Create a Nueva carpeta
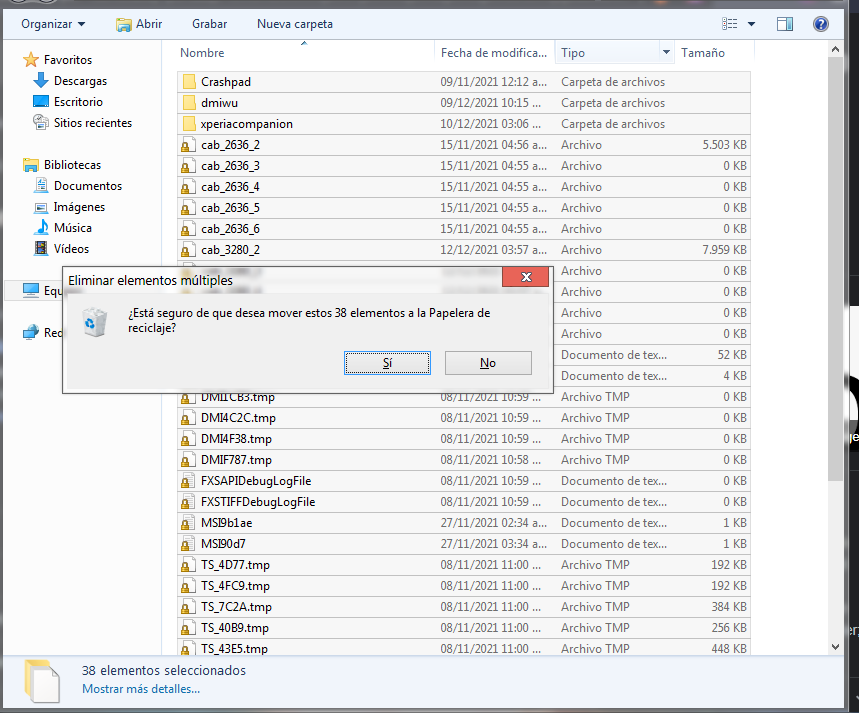The image size is (859, 713). (x=295, y=24)
